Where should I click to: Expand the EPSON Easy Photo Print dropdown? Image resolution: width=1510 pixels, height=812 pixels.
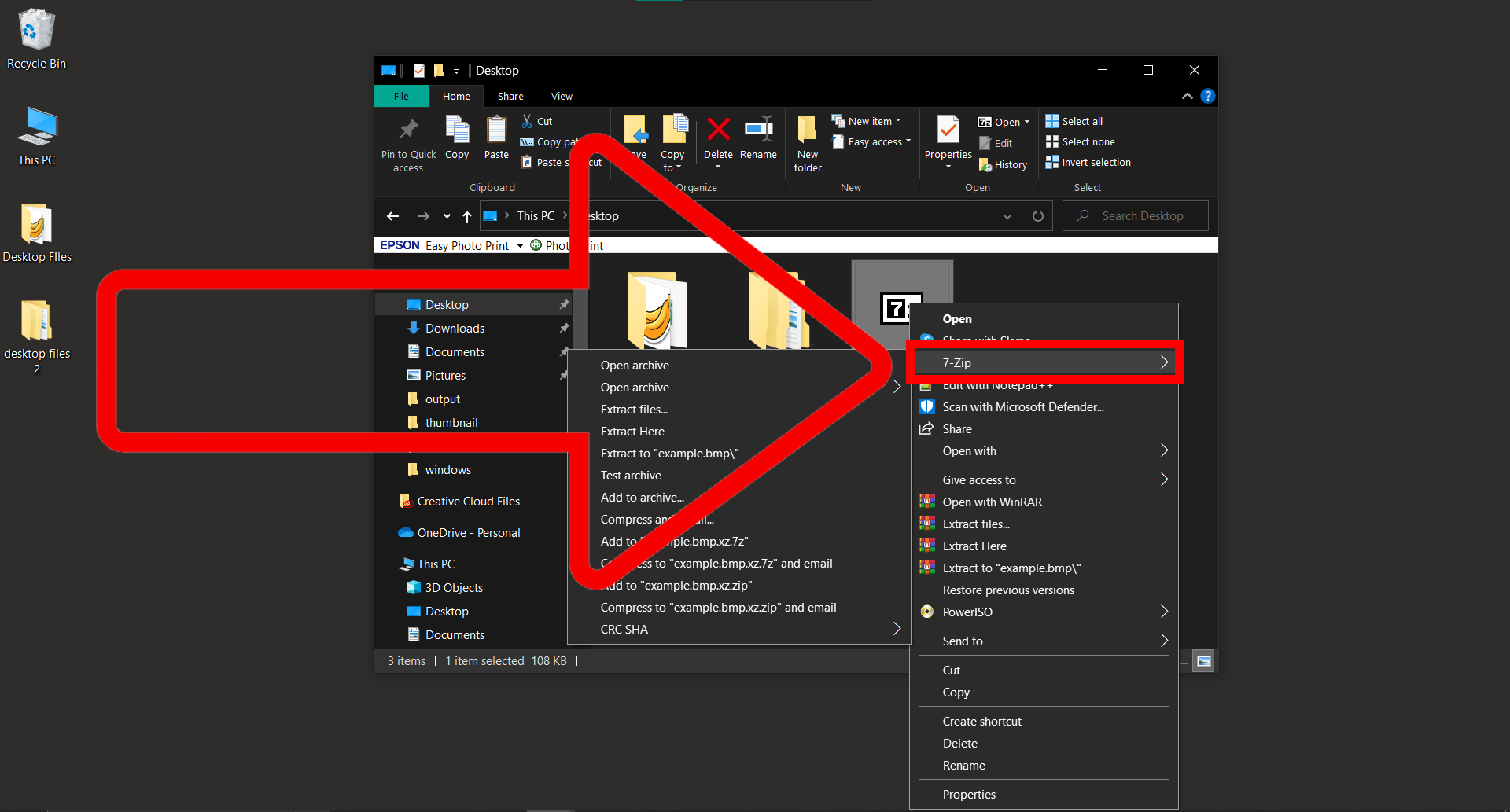(518, 244)
